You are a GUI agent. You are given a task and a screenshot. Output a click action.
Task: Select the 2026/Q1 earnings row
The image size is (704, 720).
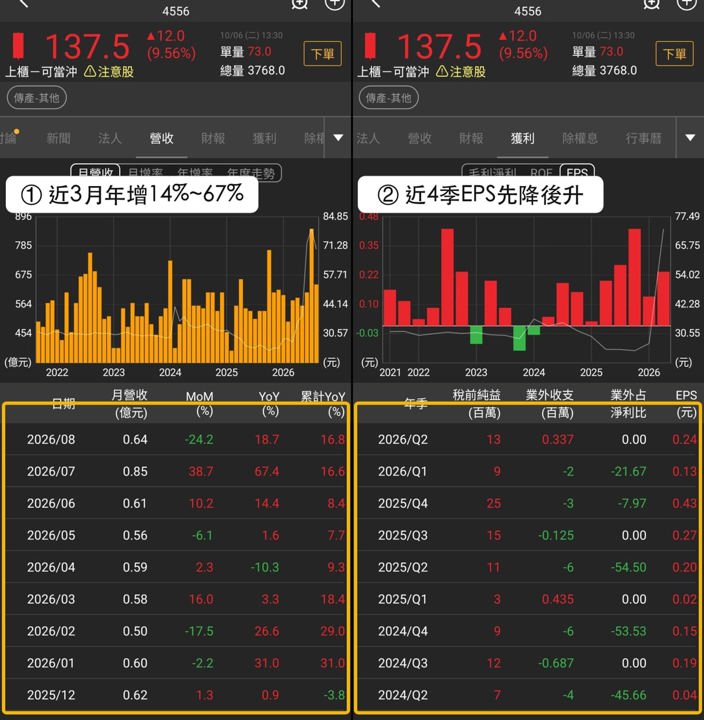[528, 471]
